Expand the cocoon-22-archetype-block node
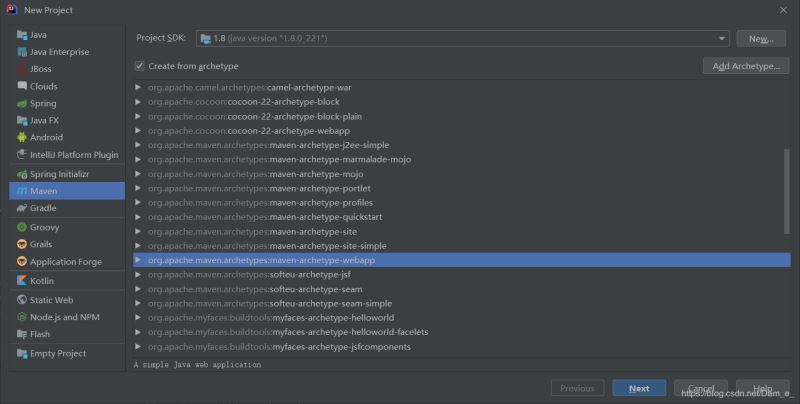Screen dimensions: 800x404 tap(138, 102)
